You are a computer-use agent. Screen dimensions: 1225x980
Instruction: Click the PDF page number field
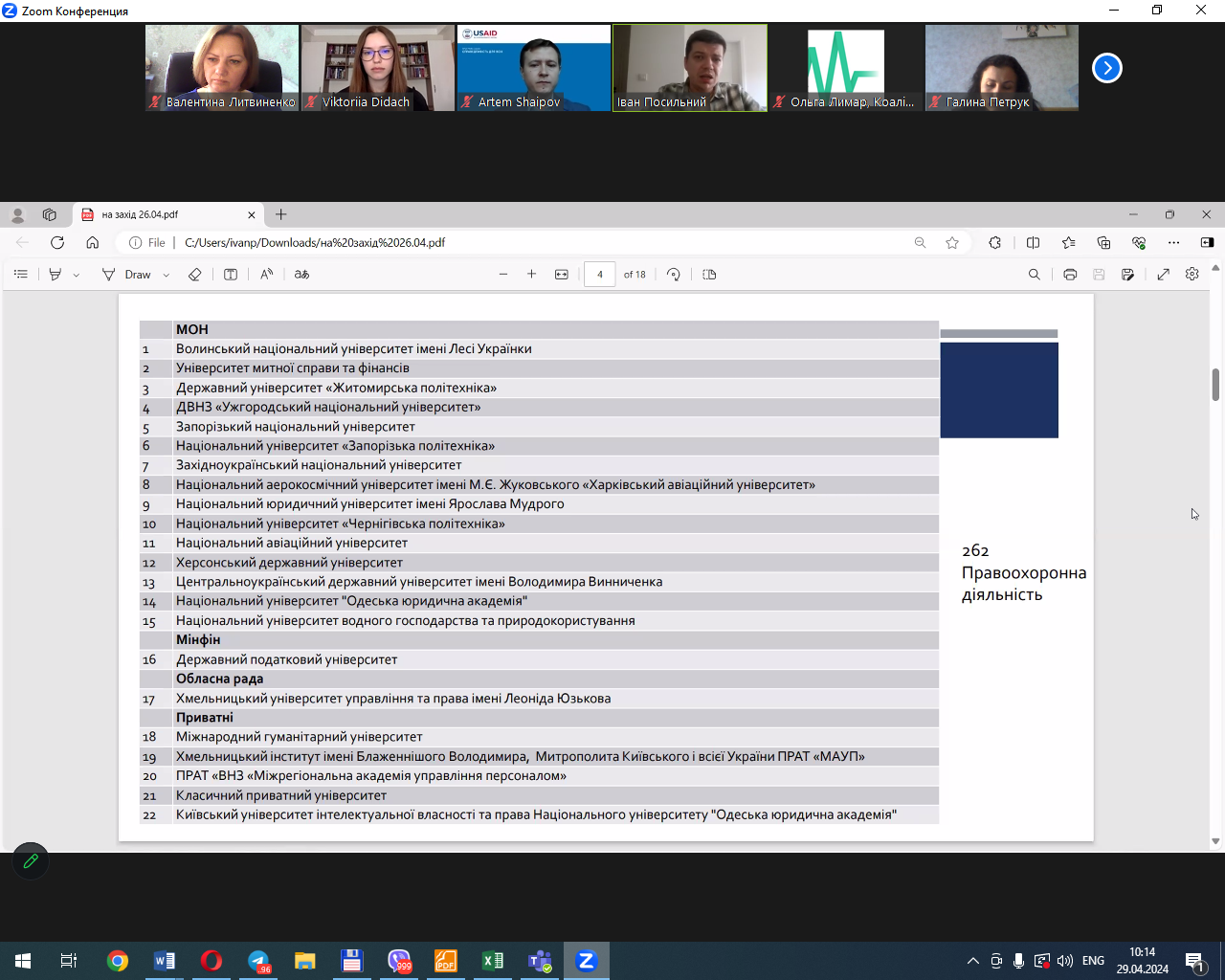(x=600, y=275)
